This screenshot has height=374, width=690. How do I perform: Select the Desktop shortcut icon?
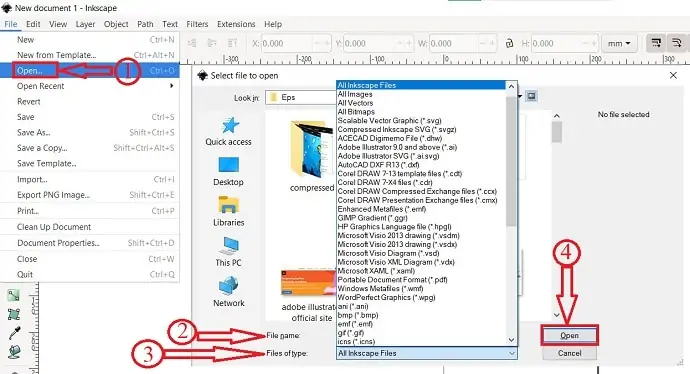228,165
